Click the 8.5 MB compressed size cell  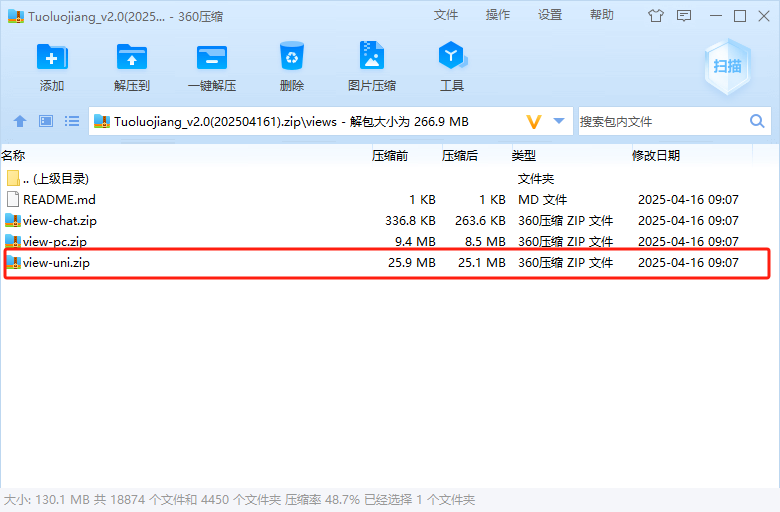(x=485, y=241)
